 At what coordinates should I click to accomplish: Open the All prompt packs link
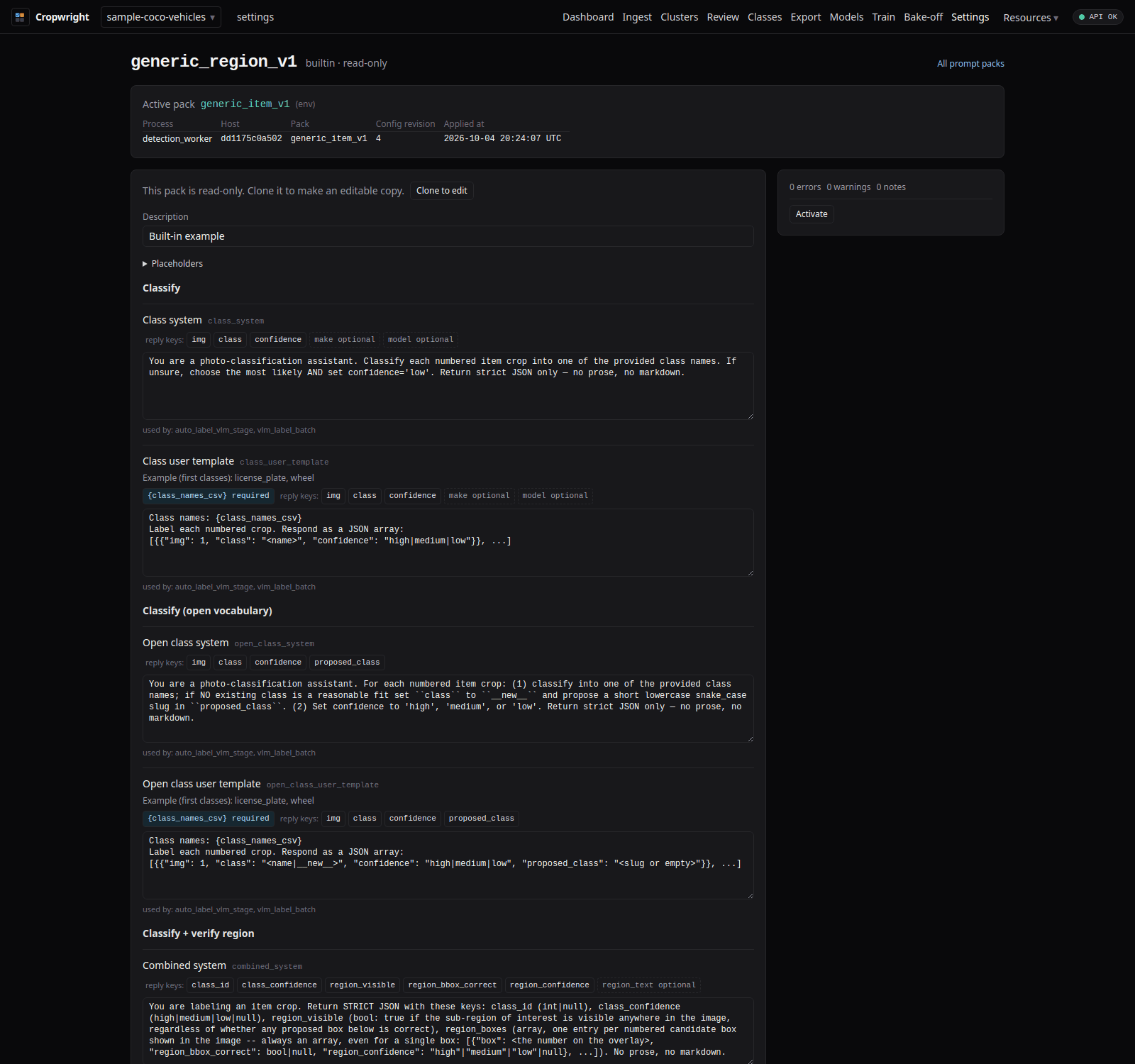coord(970,63)
